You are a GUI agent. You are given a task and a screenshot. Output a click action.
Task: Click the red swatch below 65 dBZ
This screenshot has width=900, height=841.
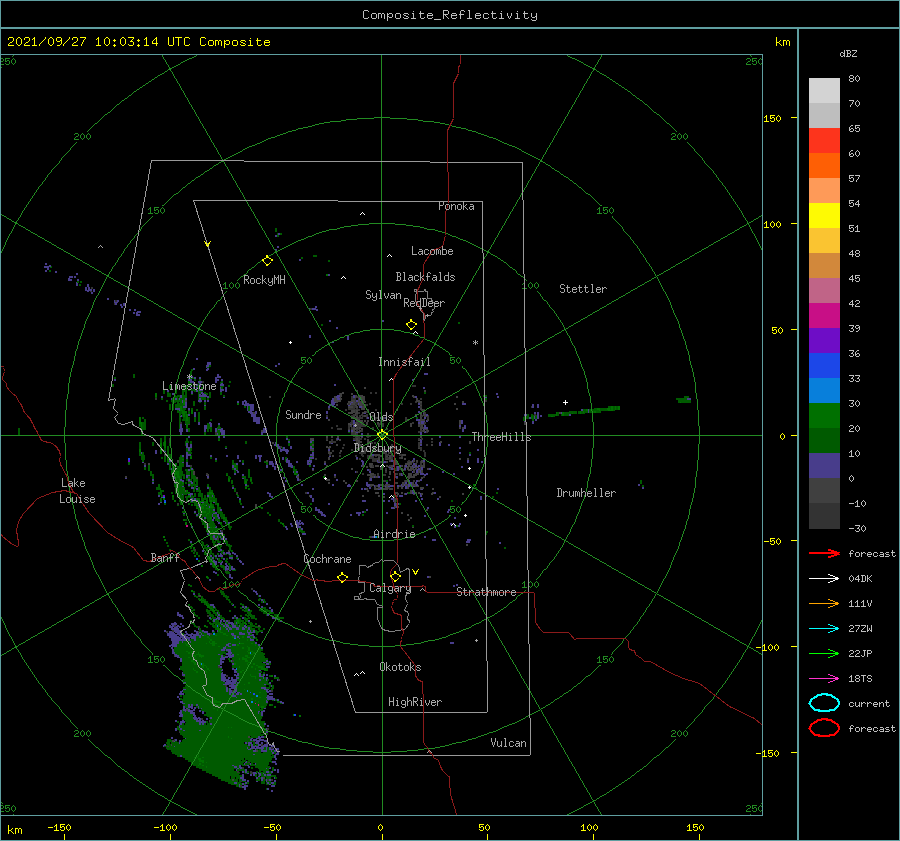pos(824,140)
